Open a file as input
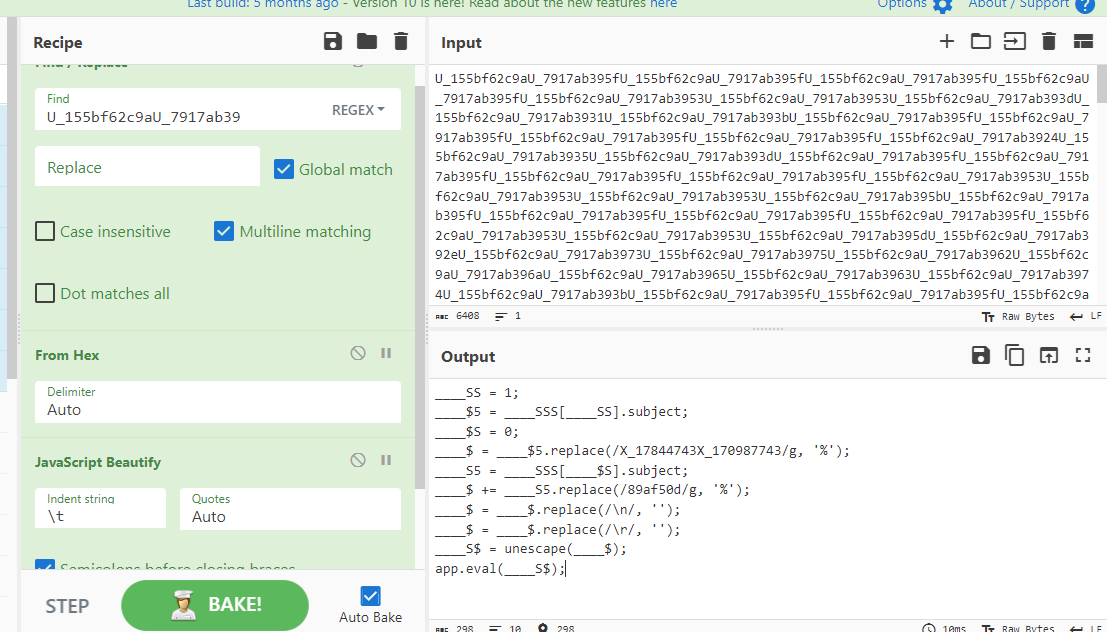 980,41
